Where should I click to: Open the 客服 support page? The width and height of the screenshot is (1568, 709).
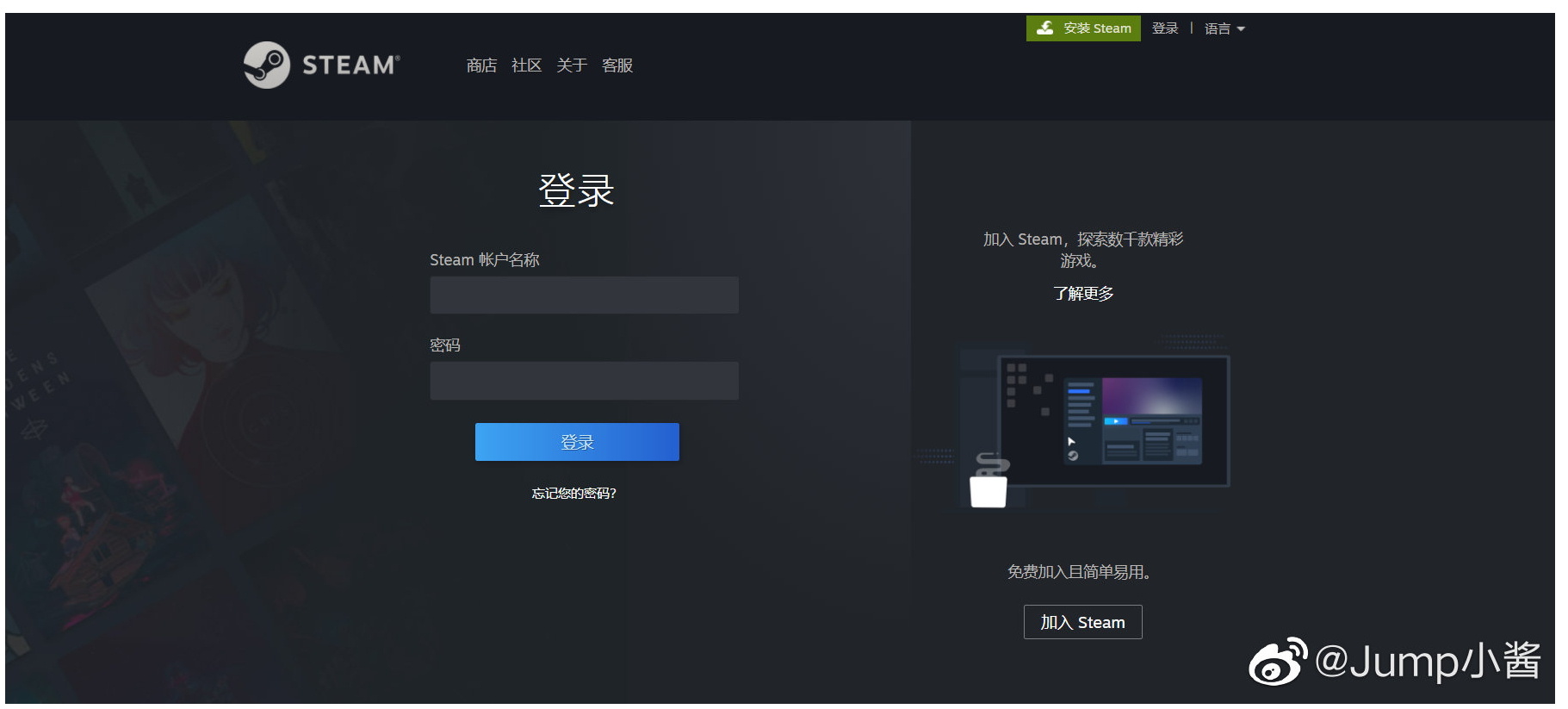click(x=617, y=65)
